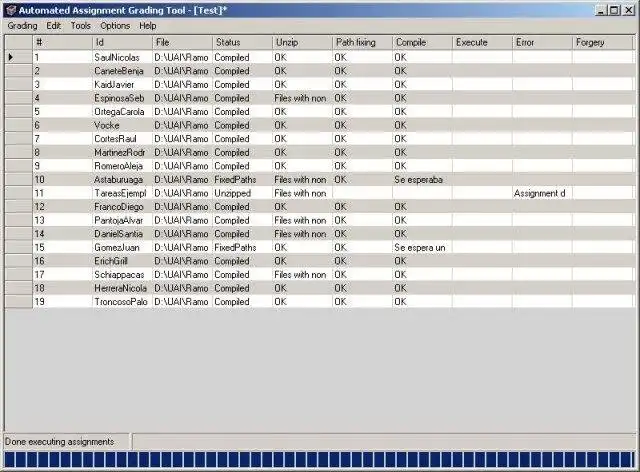The image size is (640, 472).
Task: Click the Error column header
Action: tap(542, 42)
